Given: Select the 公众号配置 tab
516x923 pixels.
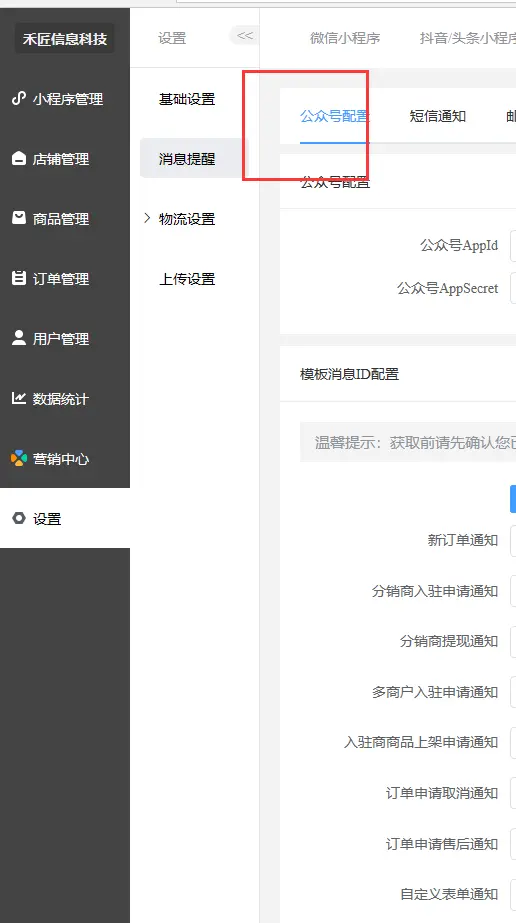Looking at the screenshot, I should click(334, 117).
